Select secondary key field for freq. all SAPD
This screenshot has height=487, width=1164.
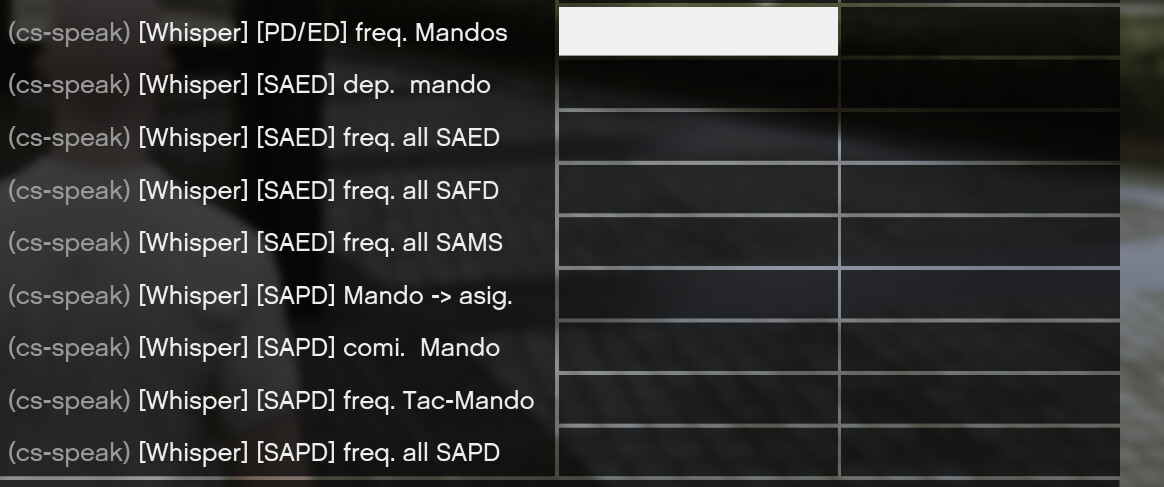[980, 452]
